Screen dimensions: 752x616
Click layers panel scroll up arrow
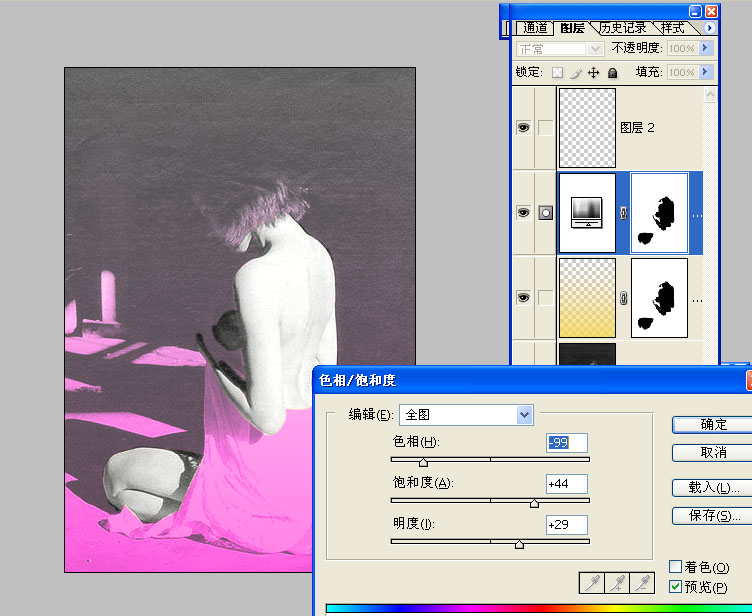pos(710,95)
